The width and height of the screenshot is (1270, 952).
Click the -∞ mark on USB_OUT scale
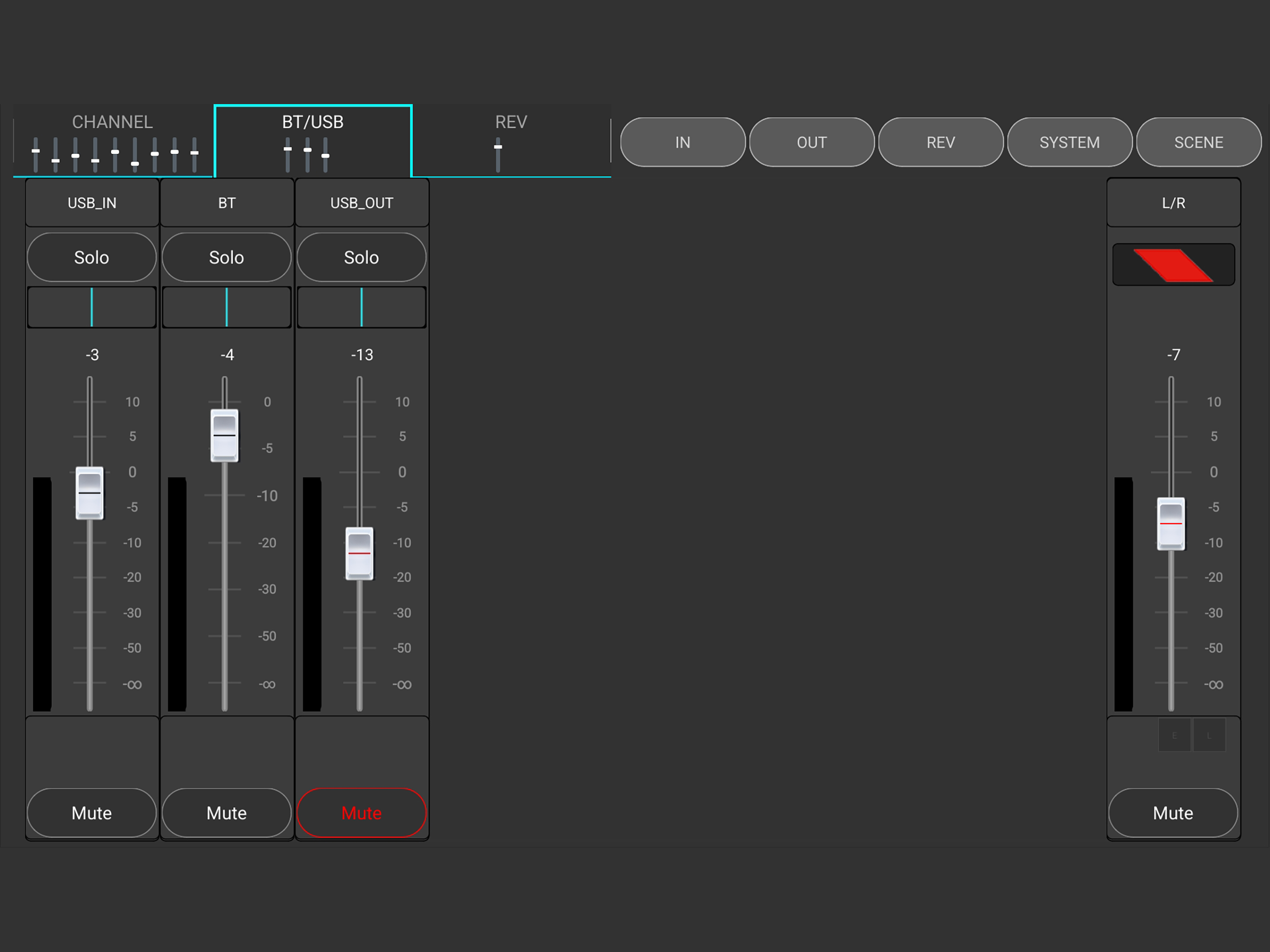[x=402, y=684]
